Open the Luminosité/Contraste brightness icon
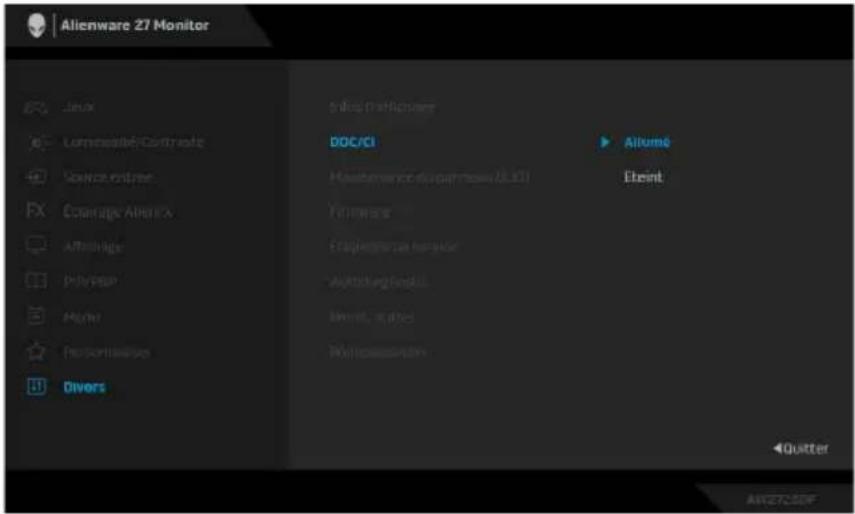 pos(37,142)
